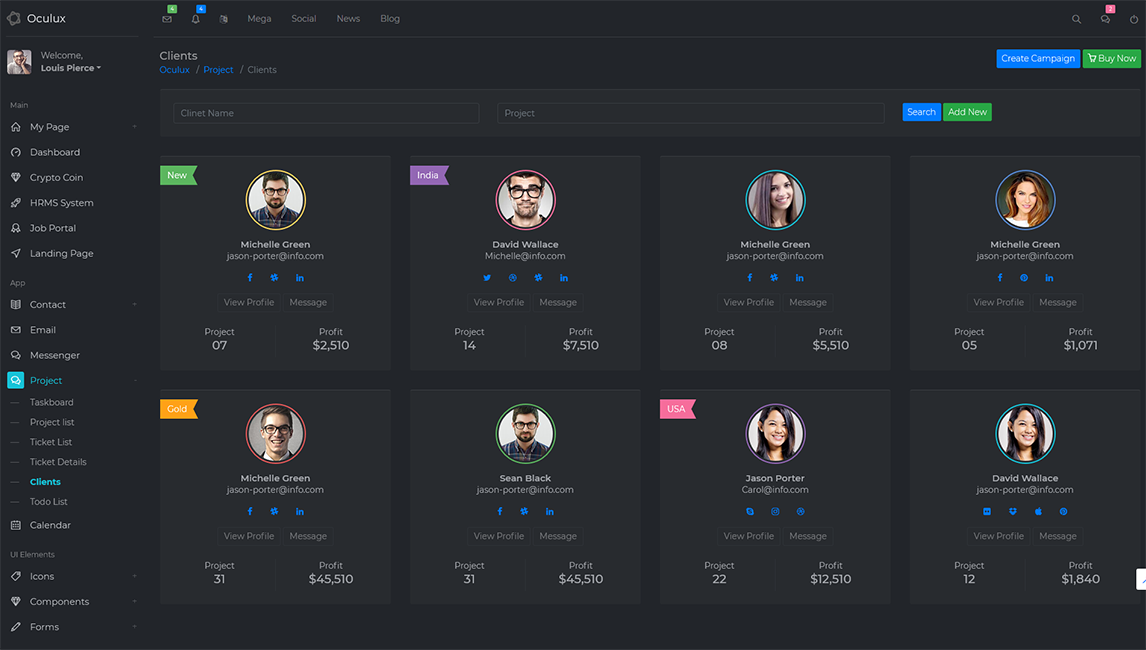Open the Mega menu in top navigation
The height and width of the screenshot is (650, 1146).
tap(259, 19)
